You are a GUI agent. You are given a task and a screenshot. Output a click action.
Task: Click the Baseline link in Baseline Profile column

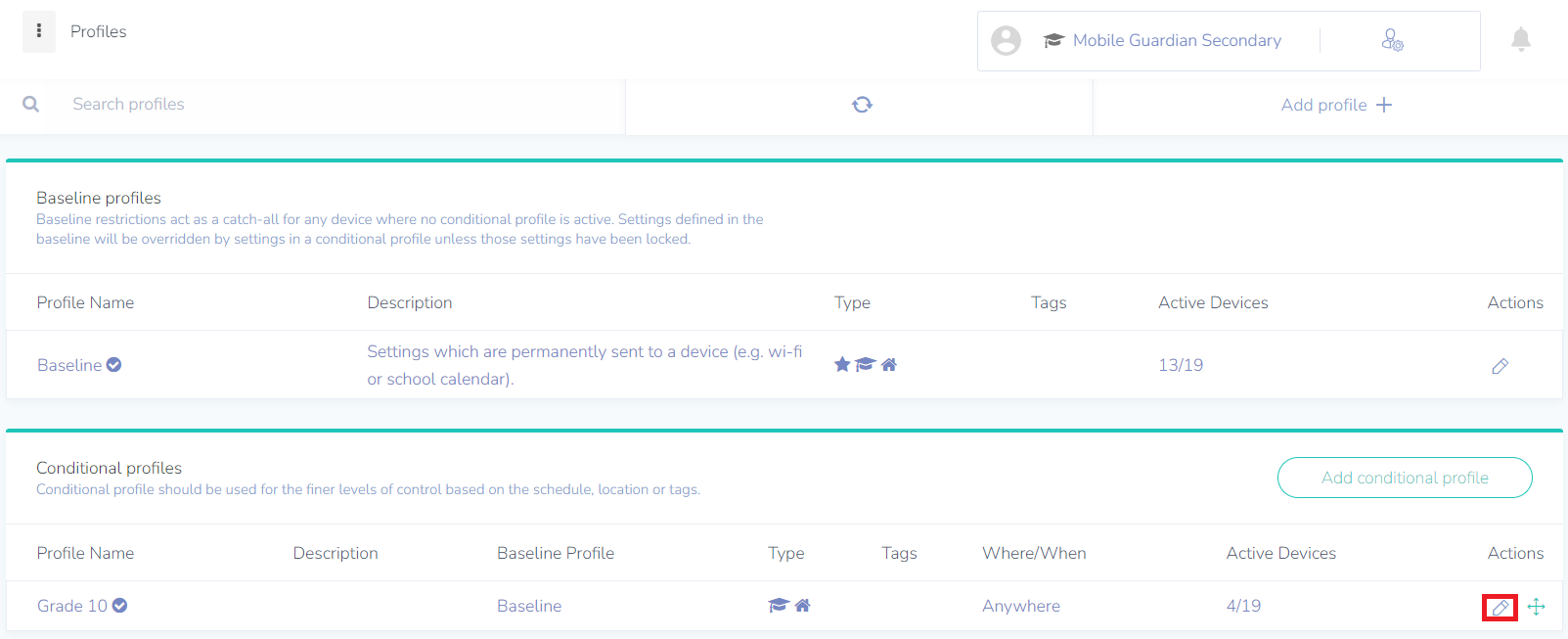pyautogui.click(x=529, y=606)
